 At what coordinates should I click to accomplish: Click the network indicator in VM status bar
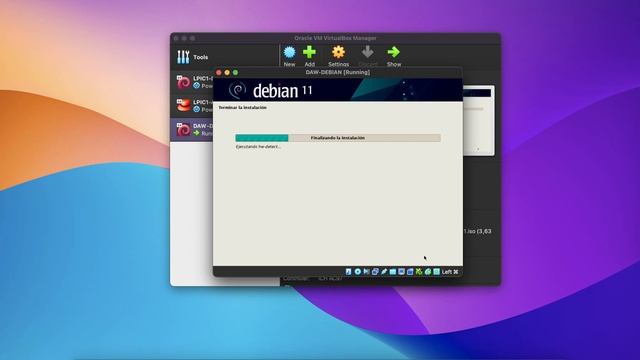point(375,271)
